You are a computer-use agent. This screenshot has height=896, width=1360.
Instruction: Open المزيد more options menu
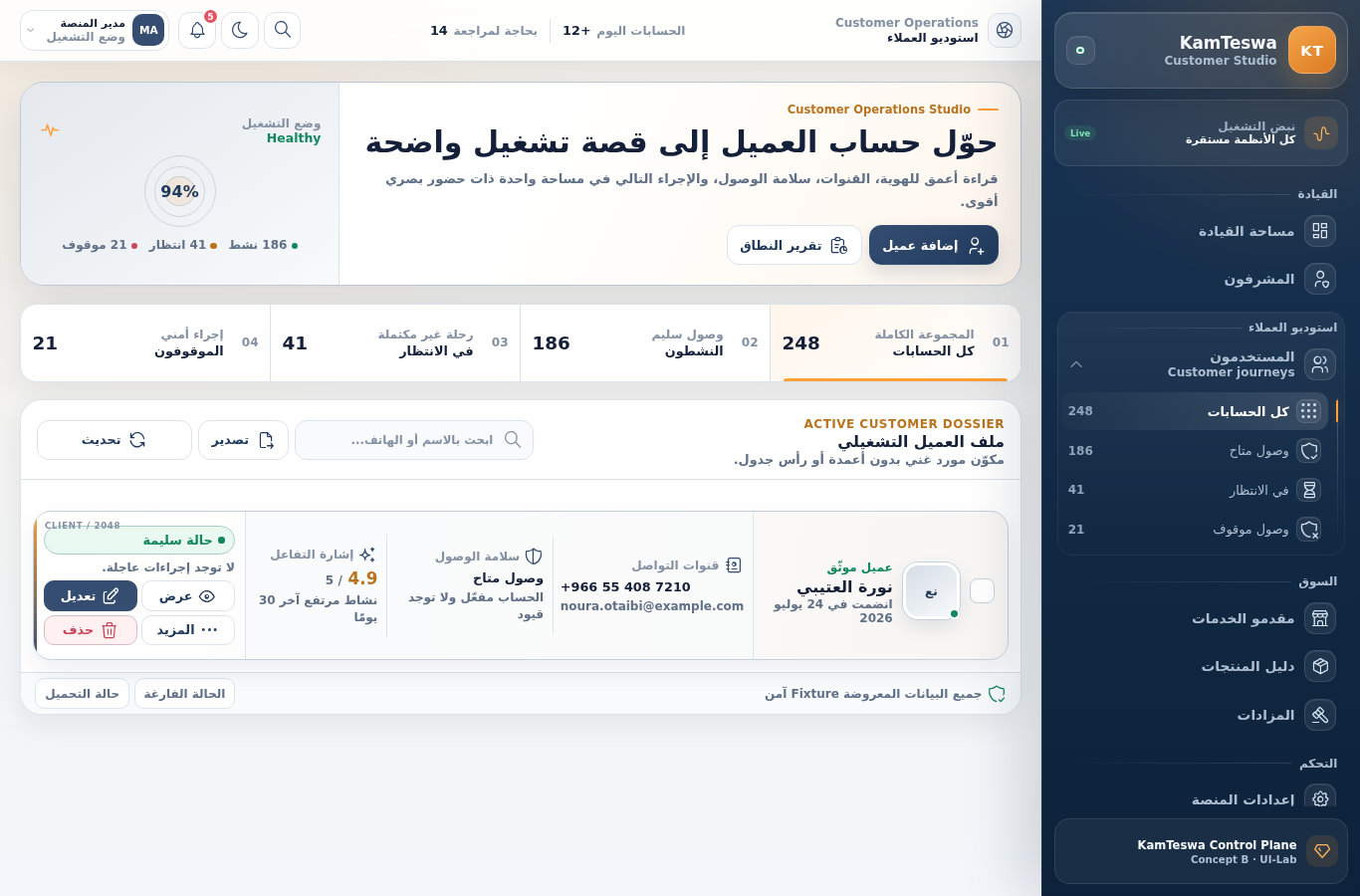(188, 630)
